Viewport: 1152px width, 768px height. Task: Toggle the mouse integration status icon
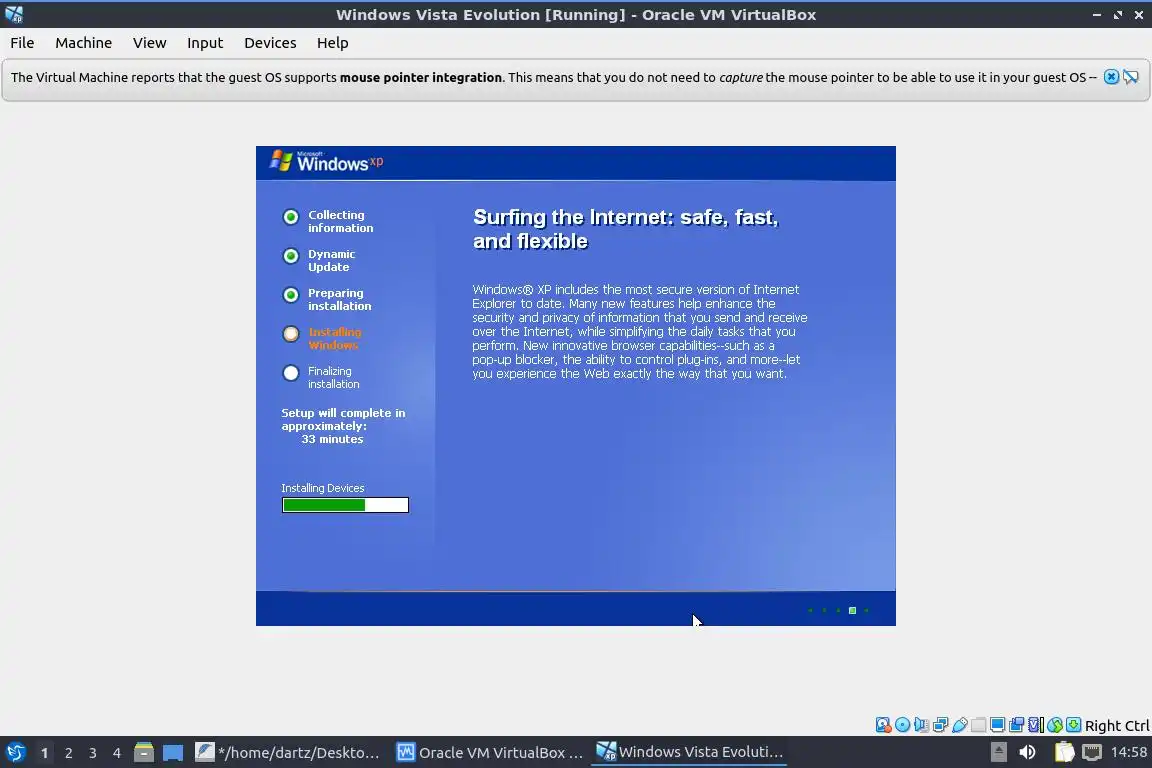(1055, 725)
